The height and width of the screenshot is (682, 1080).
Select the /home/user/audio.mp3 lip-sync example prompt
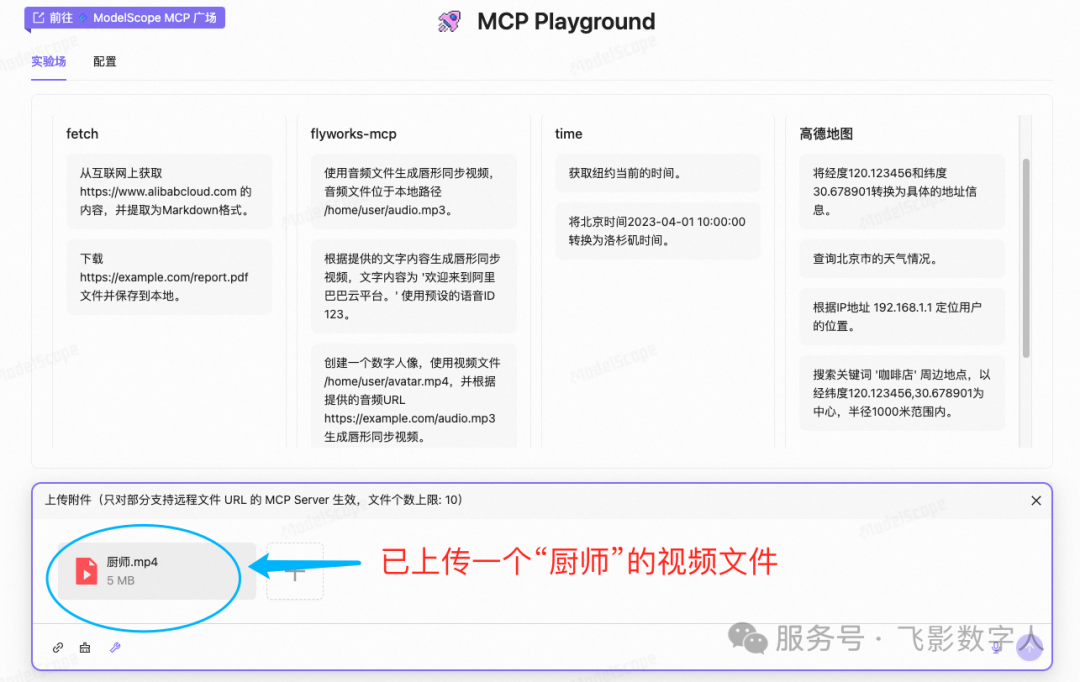(x=413, y=192)
